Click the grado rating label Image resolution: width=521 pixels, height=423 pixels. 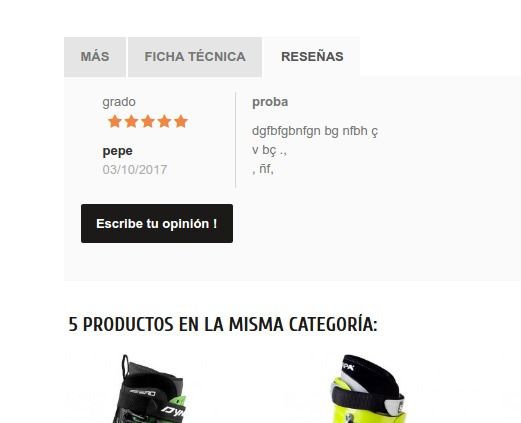click(119, 102)
